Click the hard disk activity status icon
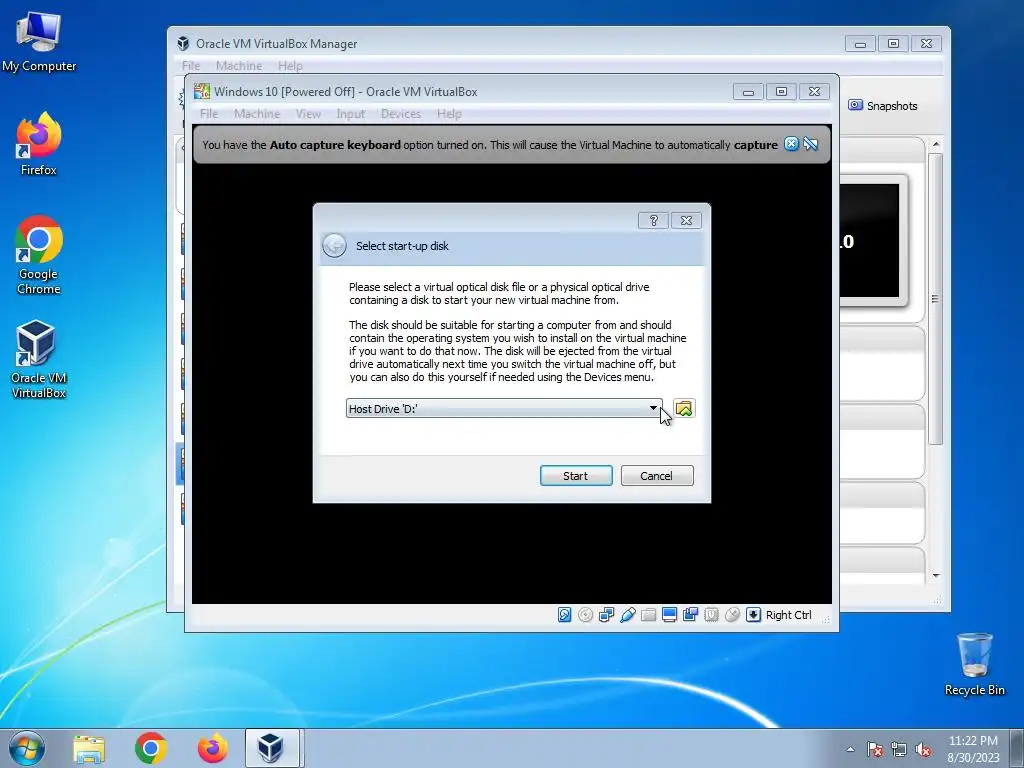This screenshot has width=1024, height=768. click(x=565, y=615)
